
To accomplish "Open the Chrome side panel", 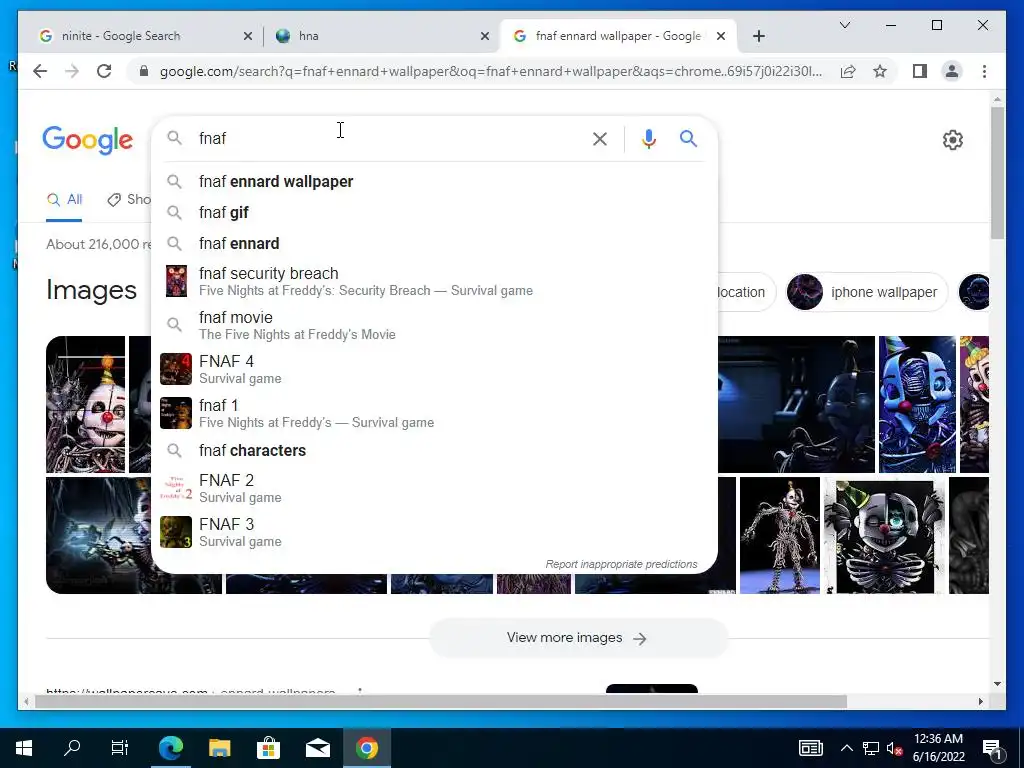I will tap(920, 71).
